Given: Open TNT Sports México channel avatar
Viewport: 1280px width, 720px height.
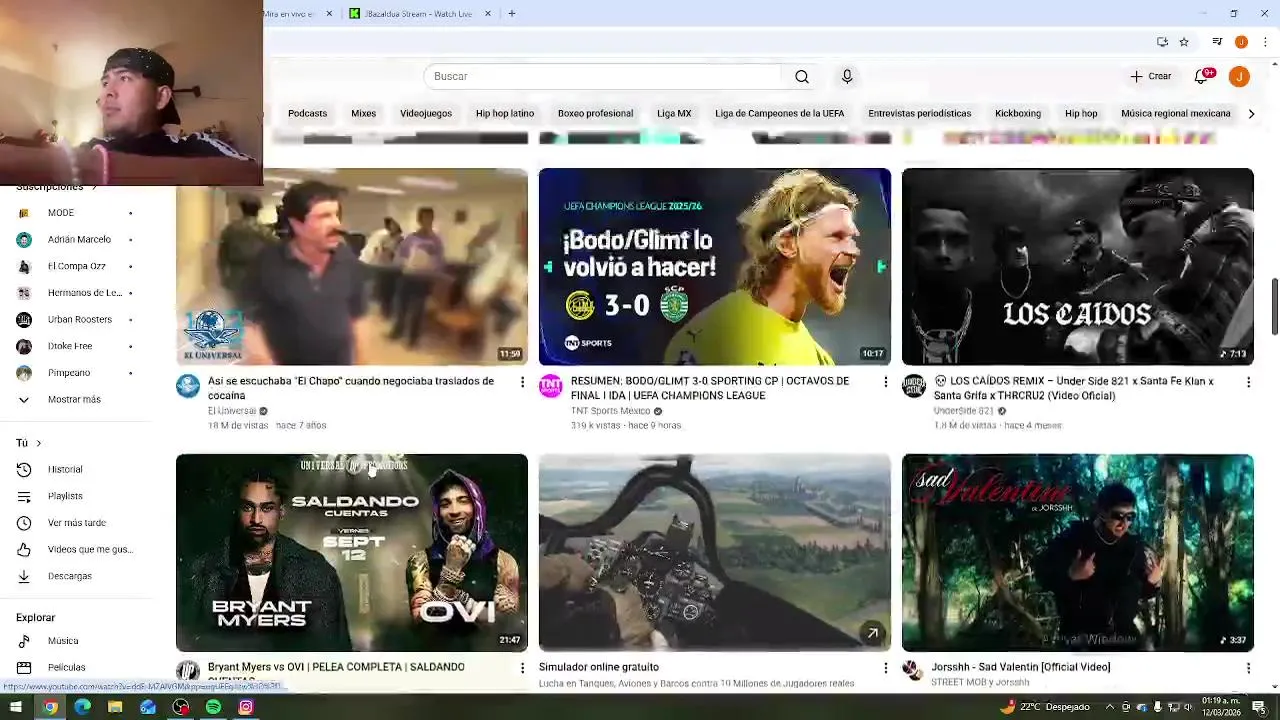Looking at the screenshot, I should click(551, 387).
